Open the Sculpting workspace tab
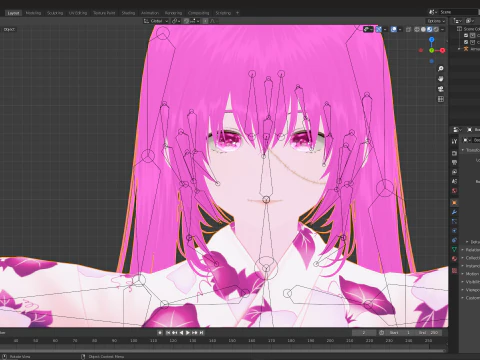Viewport: 480px width, 360px height. (55, 13)
